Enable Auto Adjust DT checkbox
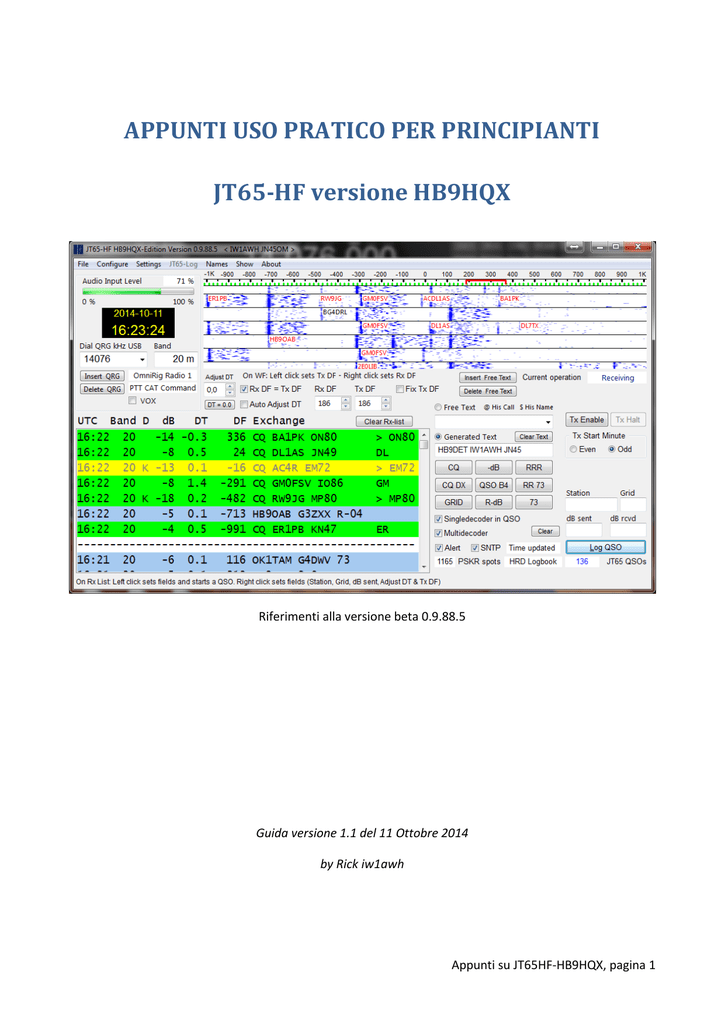 [x=244, y=404]
